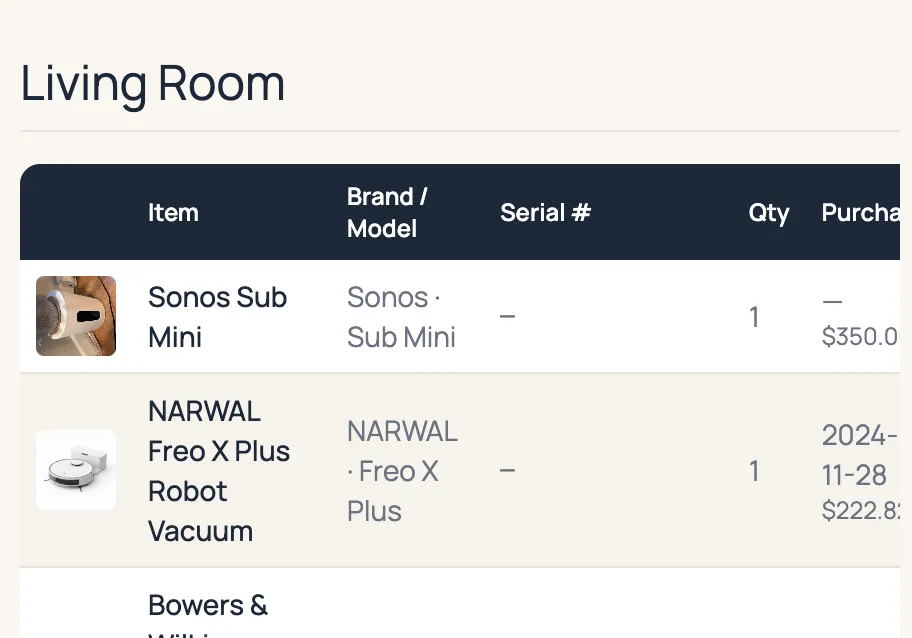Click the $350 price in Sonos row
This screenshot has width=912, height=638.
860,336
